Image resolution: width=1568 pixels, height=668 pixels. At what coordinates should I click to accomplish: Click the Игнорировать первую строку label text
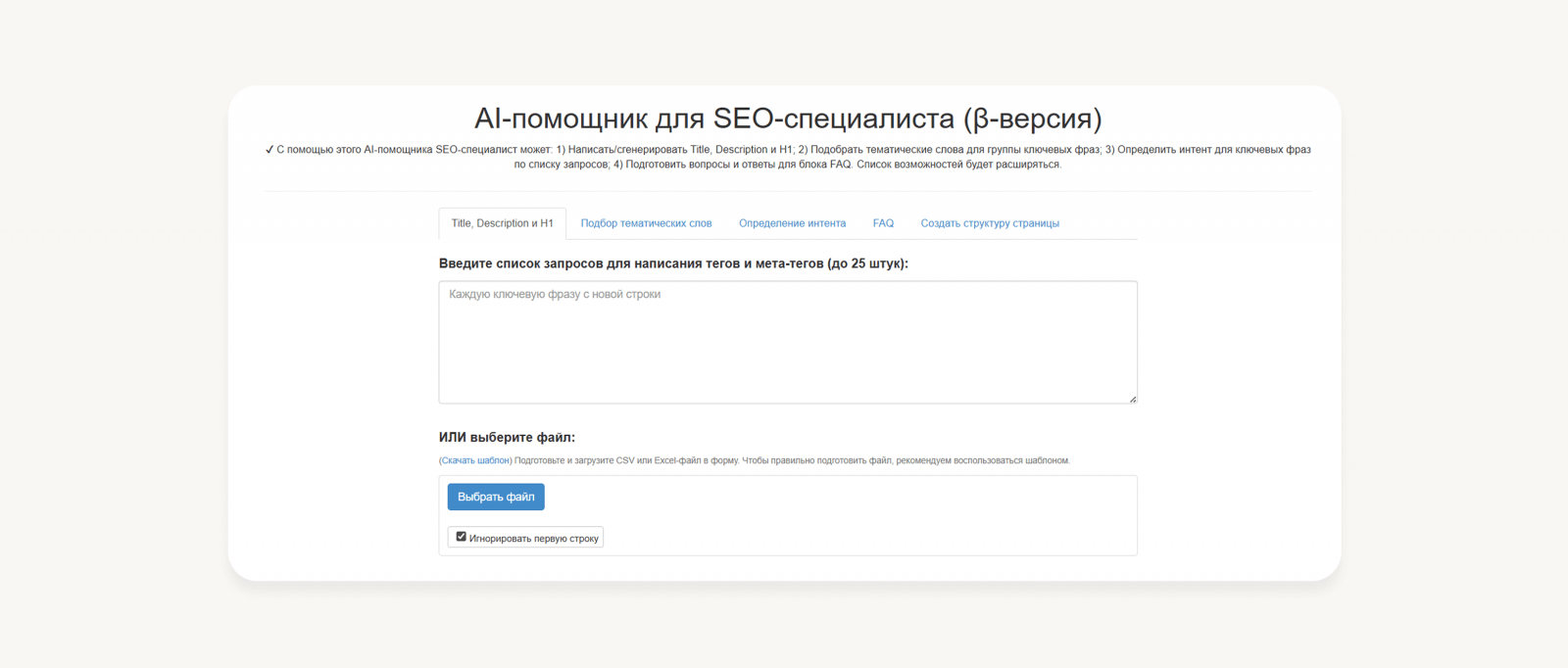(x=533, y=539)
